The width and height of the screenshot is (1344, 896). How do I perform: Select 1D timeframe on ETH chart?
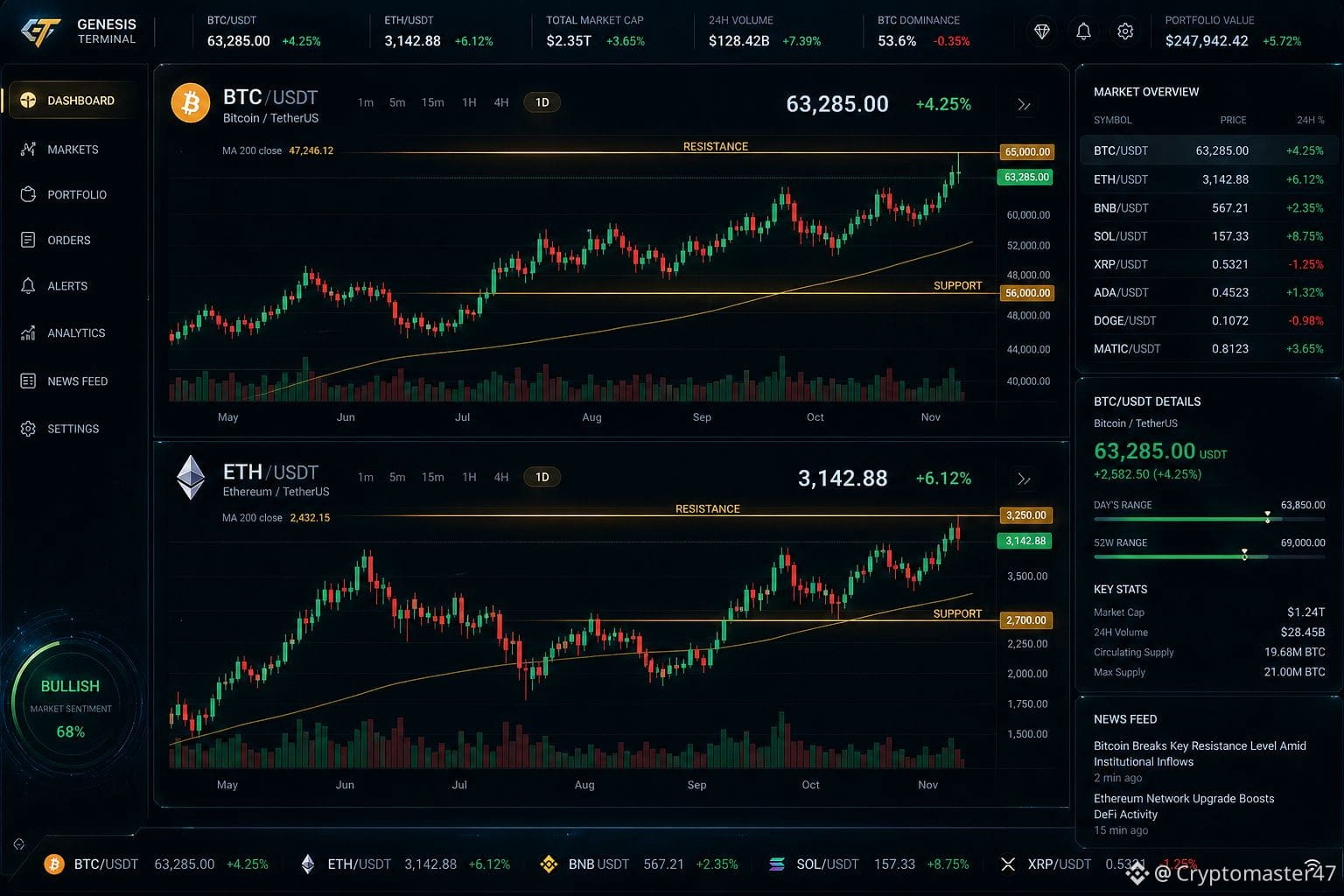(x=542, y=477)
